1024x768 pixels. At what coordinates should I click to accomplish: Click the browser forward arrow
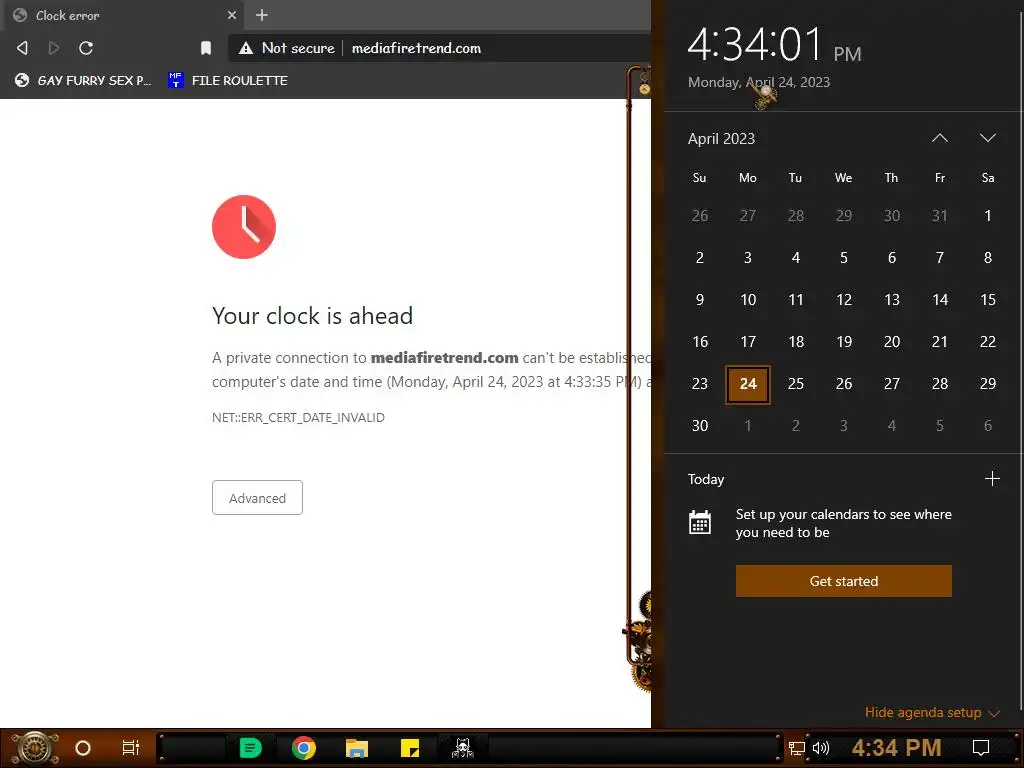click(54, 48)
